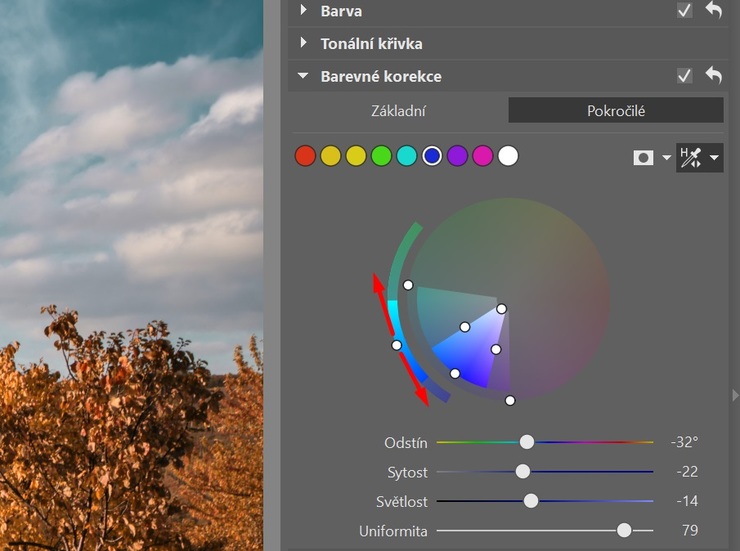Collapse side panel with right edge arrow
Viewport: 740px width, 551px height.
click(735, 395)
